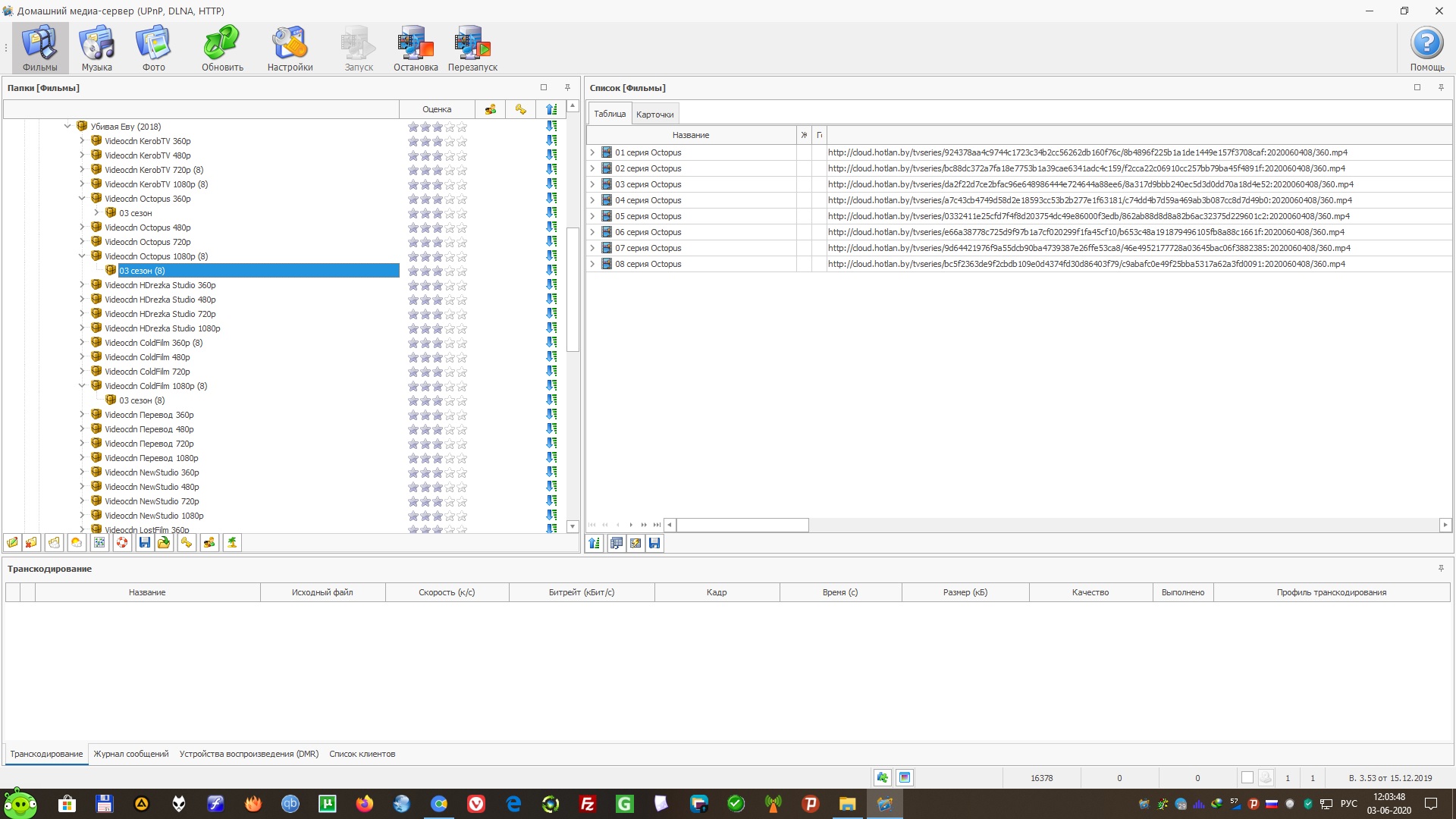Open the Журнал сообщений tab

coord(131,754)
